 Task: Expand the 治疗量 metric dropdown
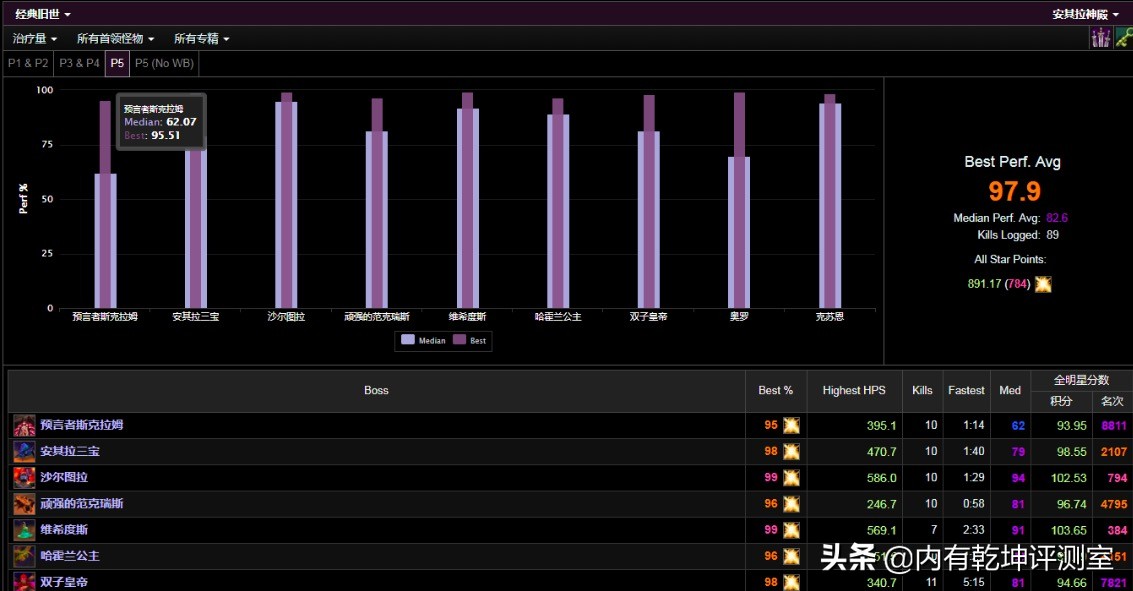tap(34, 38)
